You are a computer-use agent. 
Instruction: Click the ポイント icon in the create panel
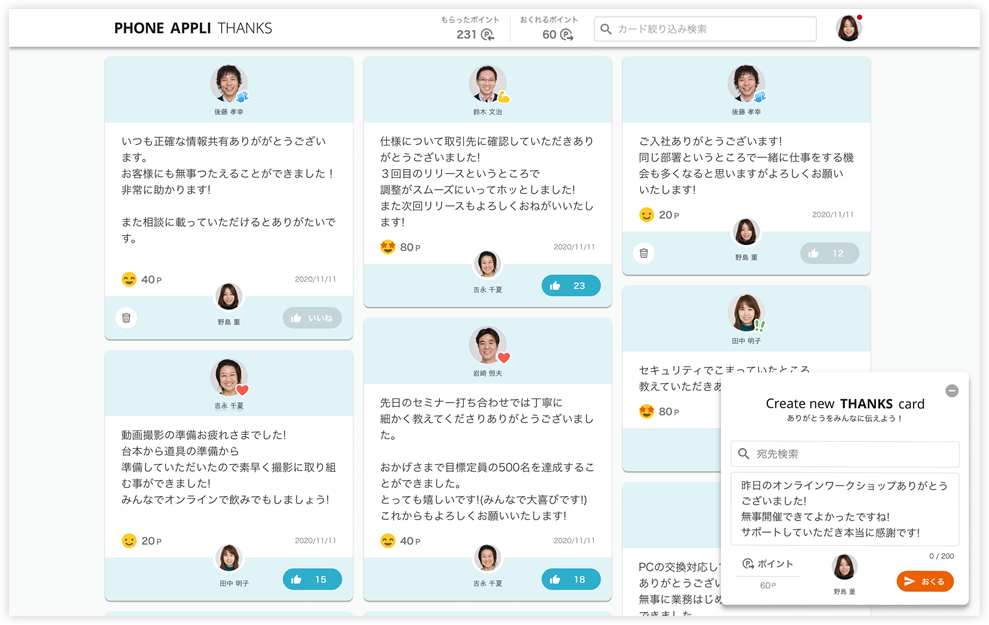(748, 564)
